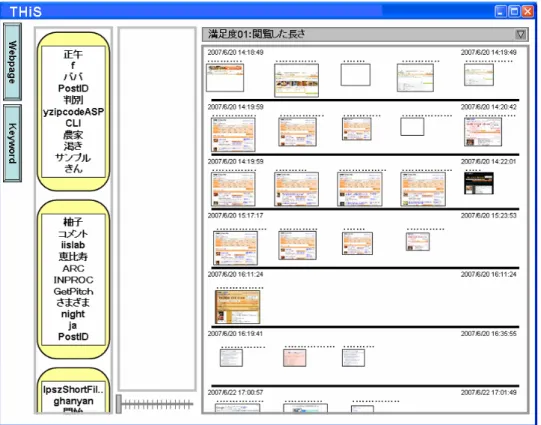
Task: Open first thumbnail in session ending 14:20:42
Action: point(233,135)
